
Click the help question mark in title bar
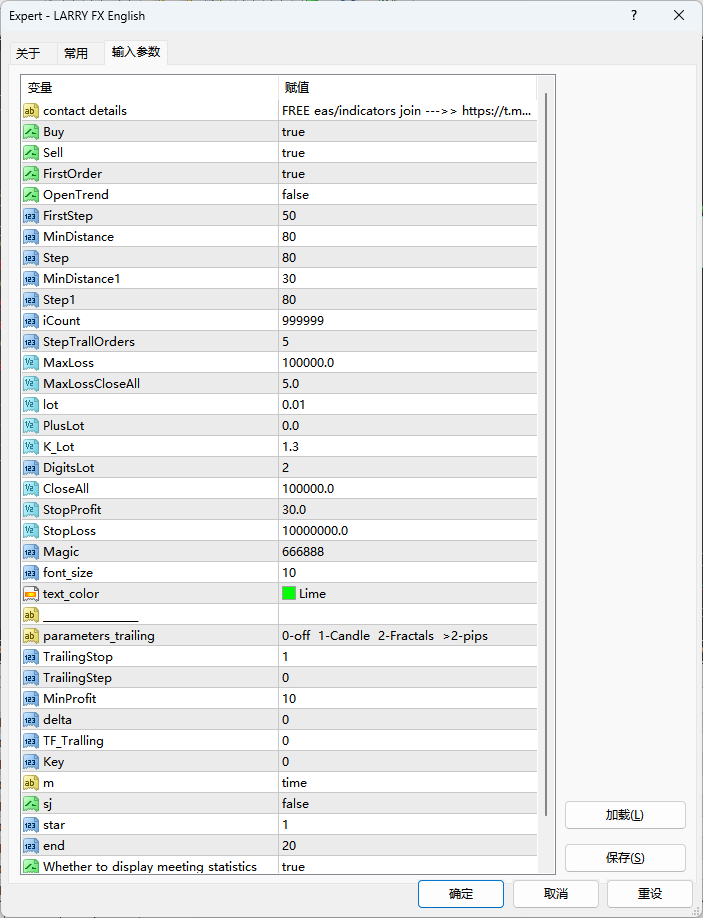[634, 16]
